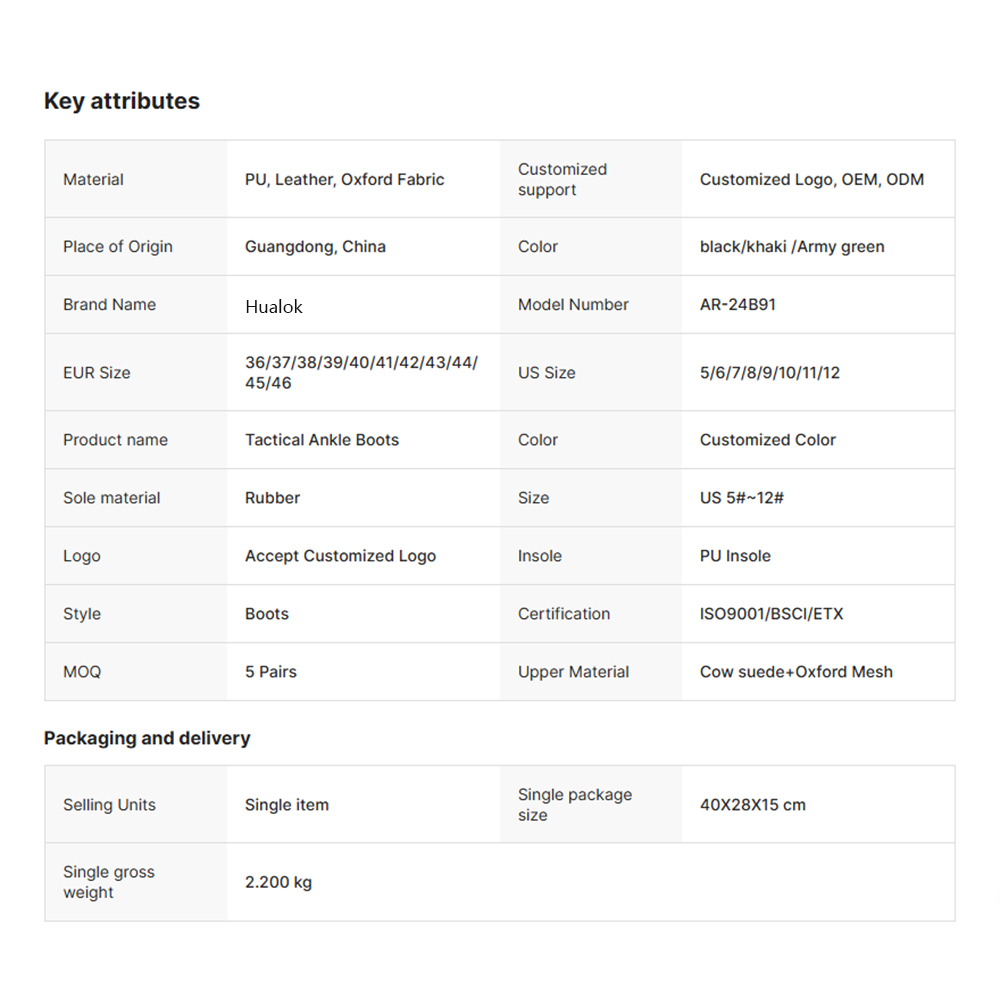Image resolution: width=1000 pixels, height=1000 pixels.
Task: Click the Packaging and delivery heading
Action: [x=147, y=739]
